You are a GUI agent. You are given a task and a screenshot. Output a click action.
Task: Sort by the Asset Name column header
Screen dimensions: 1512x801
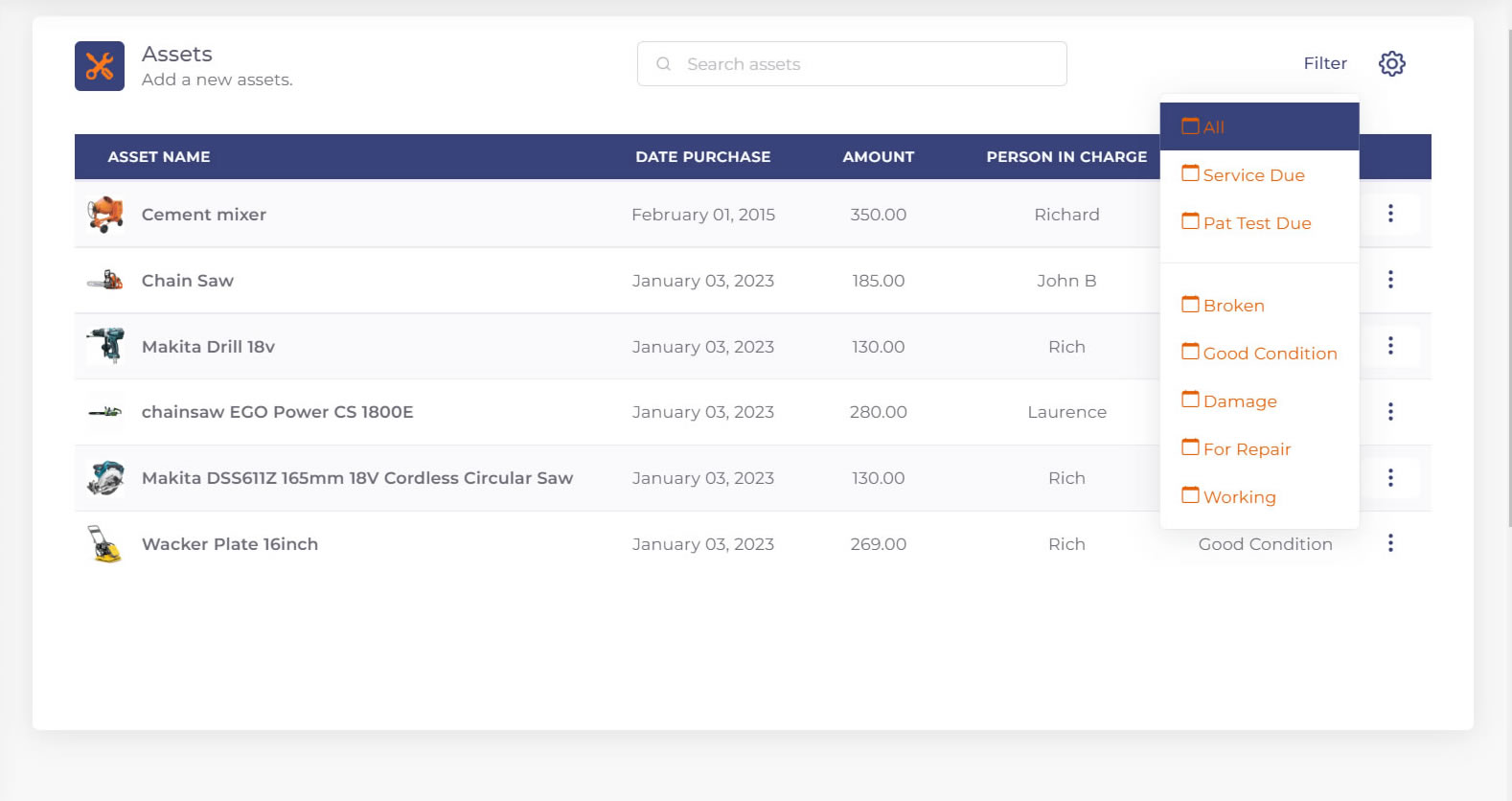point(159,156)
